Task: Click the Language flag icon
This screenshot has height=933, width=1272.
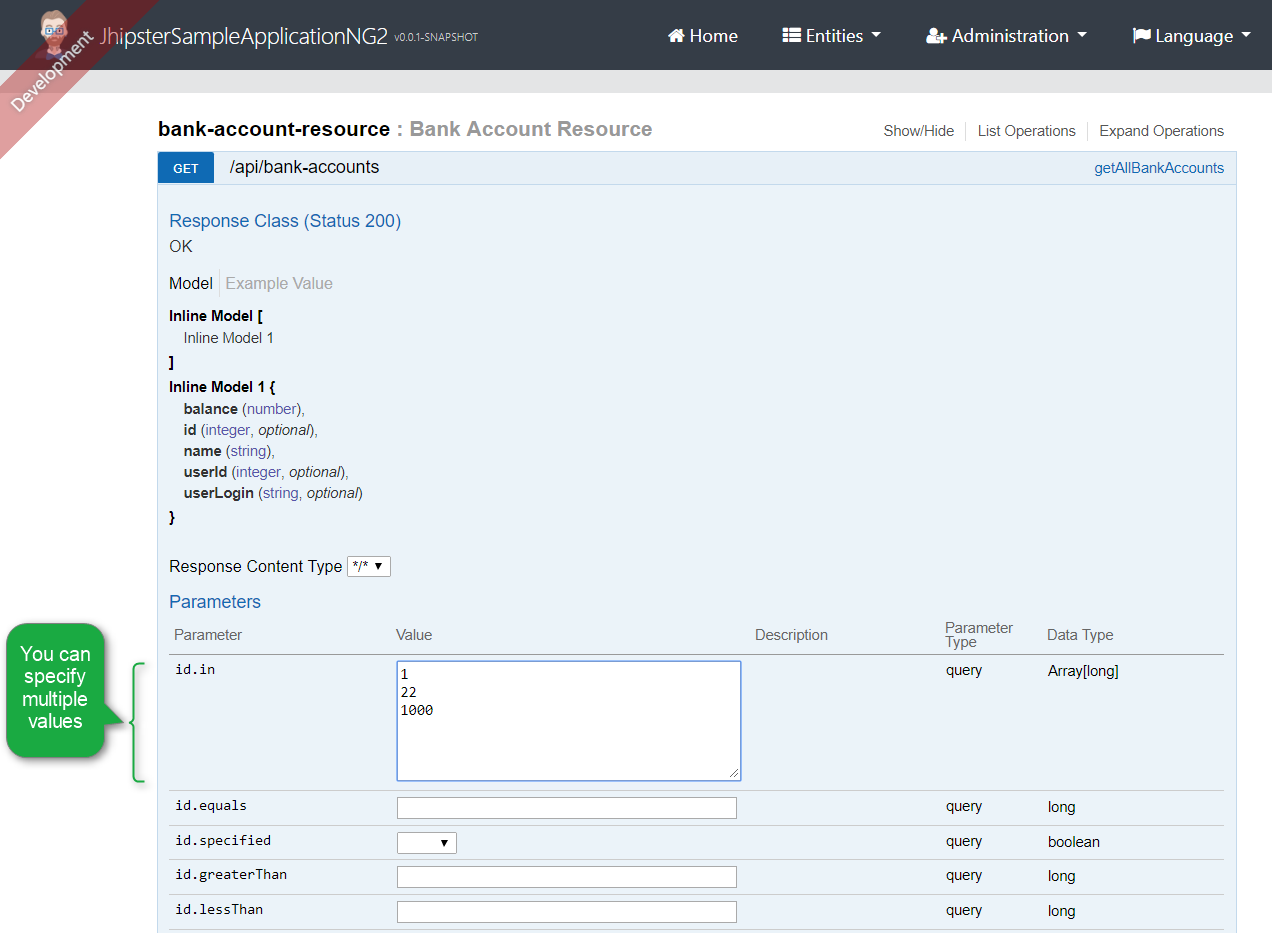Action: [1141, 36]
